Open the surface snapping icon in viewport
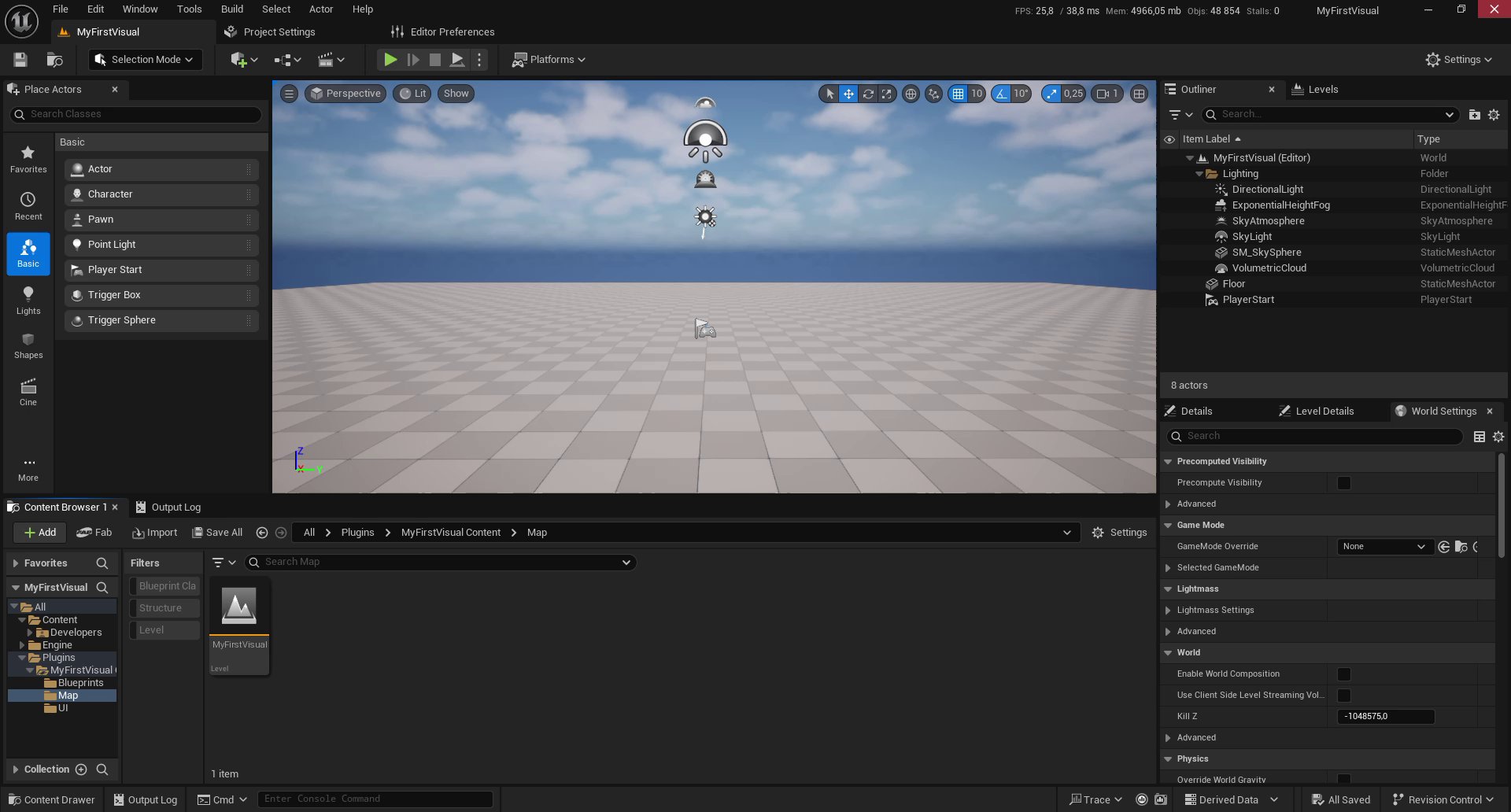Screen dimensions: 1511x812 [933, 94]
